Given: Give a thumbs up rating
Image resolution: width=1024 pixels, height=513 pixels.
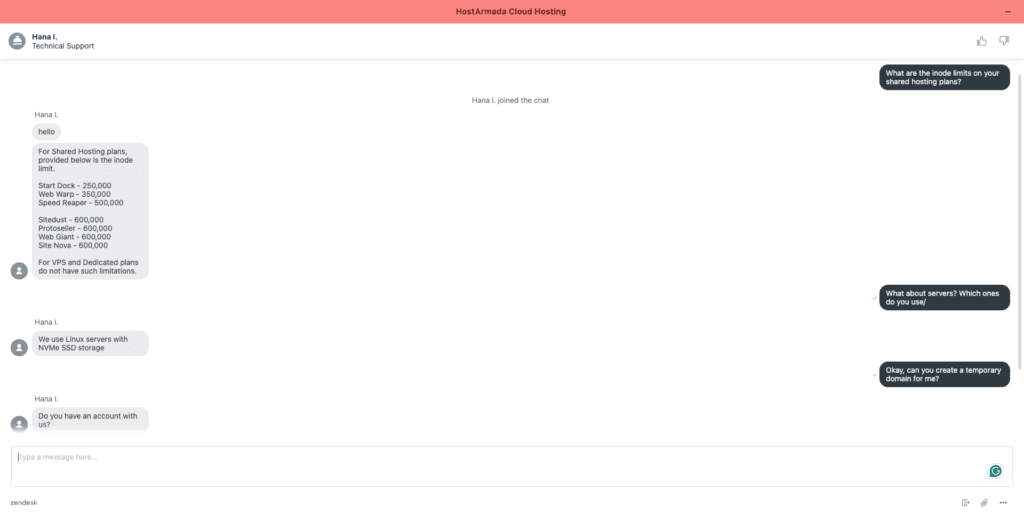Looking at the screenshot, I should 981,41.
